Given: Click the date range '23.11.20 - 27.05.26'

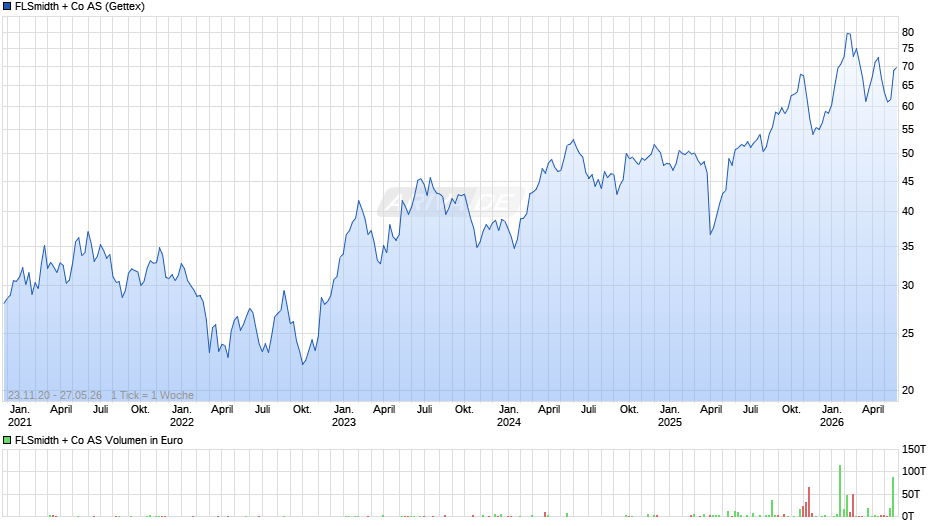Looking at the screenshot, I should coord(55,395).
